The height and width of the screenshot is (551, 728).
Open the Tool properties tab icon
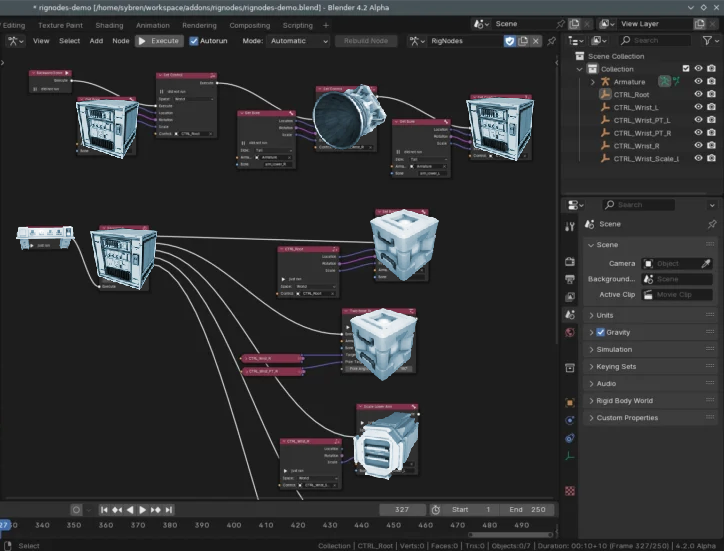click(570, 225)
